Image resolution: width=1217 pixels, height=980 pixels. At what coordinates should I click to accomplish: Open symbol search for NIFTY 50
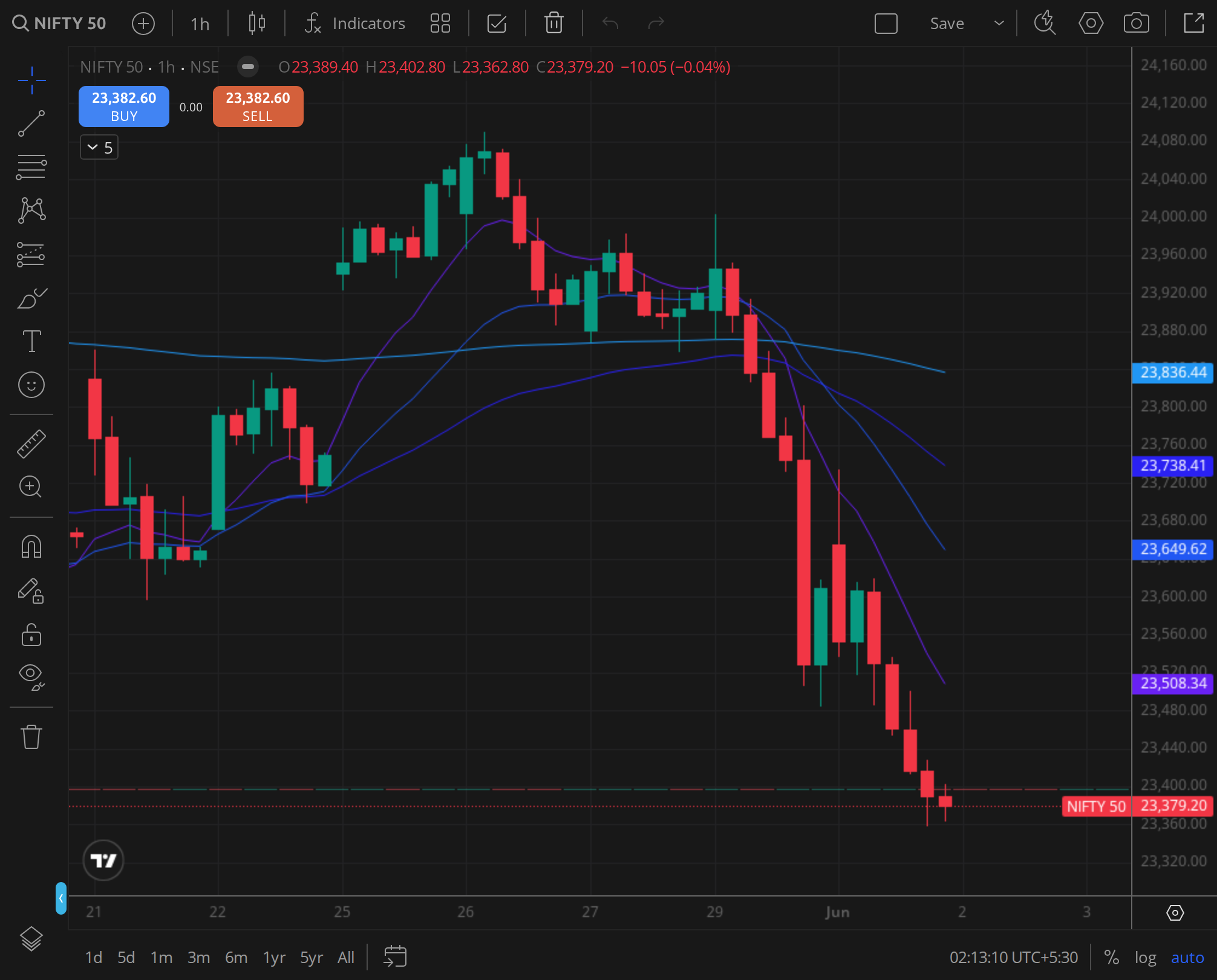(x=59, y=24)
